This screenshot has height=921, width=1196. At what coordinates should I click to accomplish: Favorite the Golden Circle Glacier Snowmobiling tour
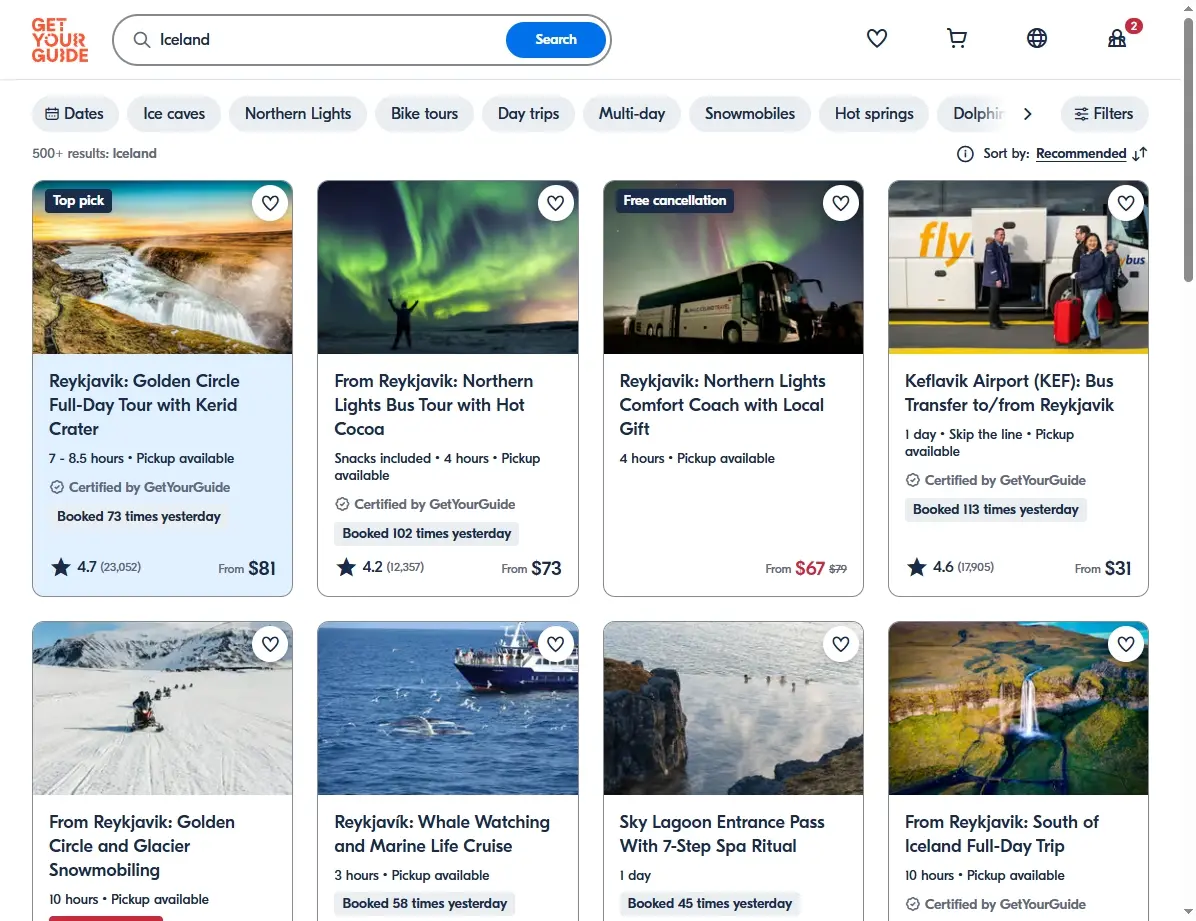[x=270, y=644]
